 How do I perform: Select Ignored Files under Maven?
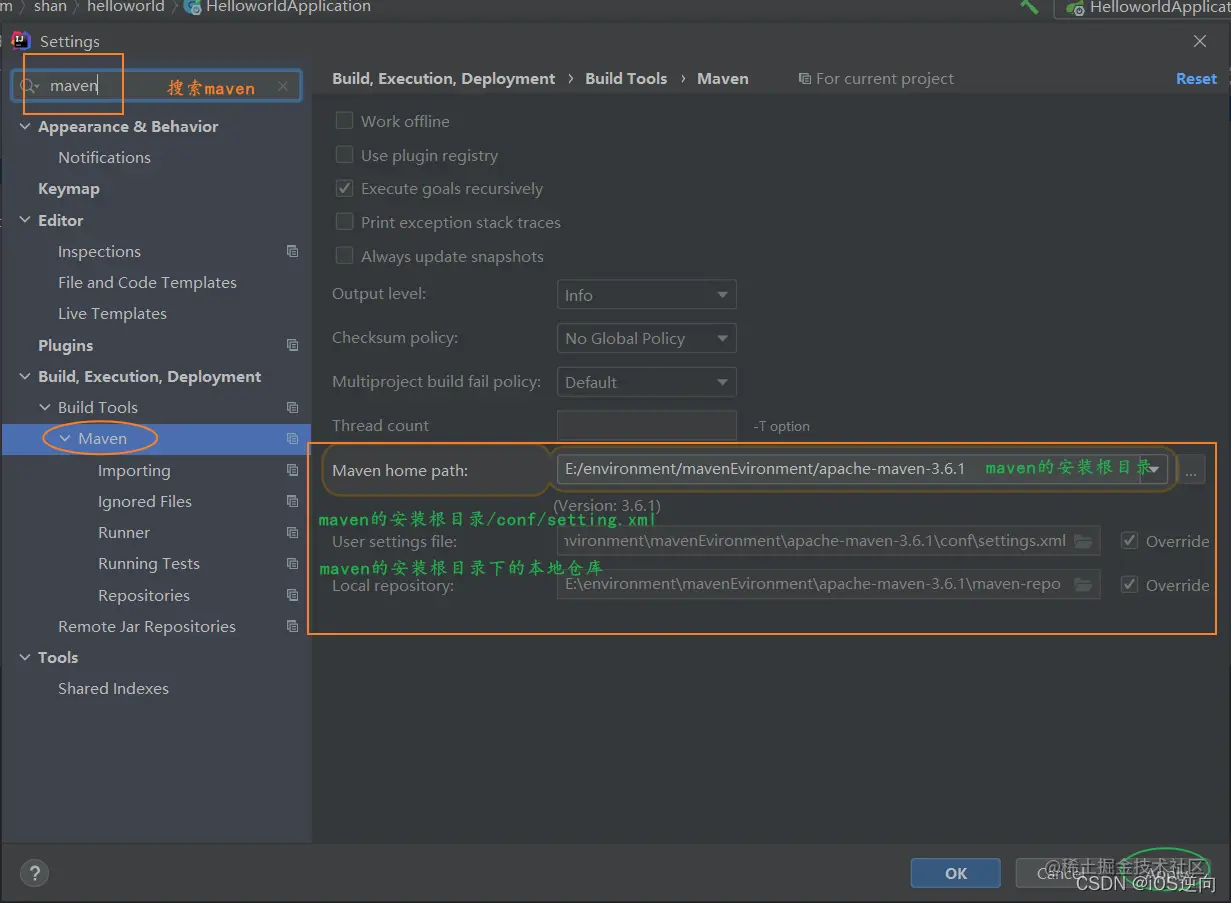click(x=144, y=501)
